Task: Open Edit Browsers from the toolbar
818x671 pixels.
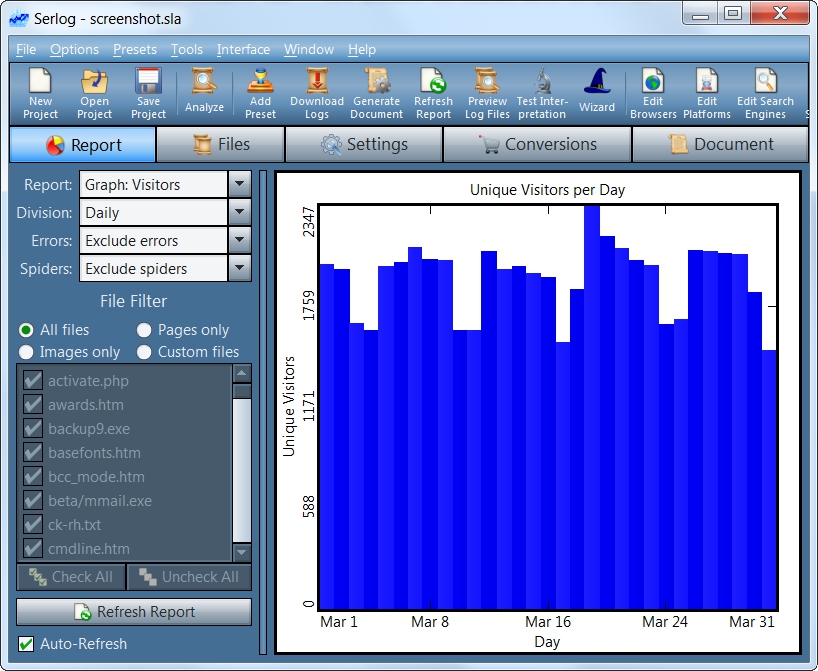Action: point(653,84)
